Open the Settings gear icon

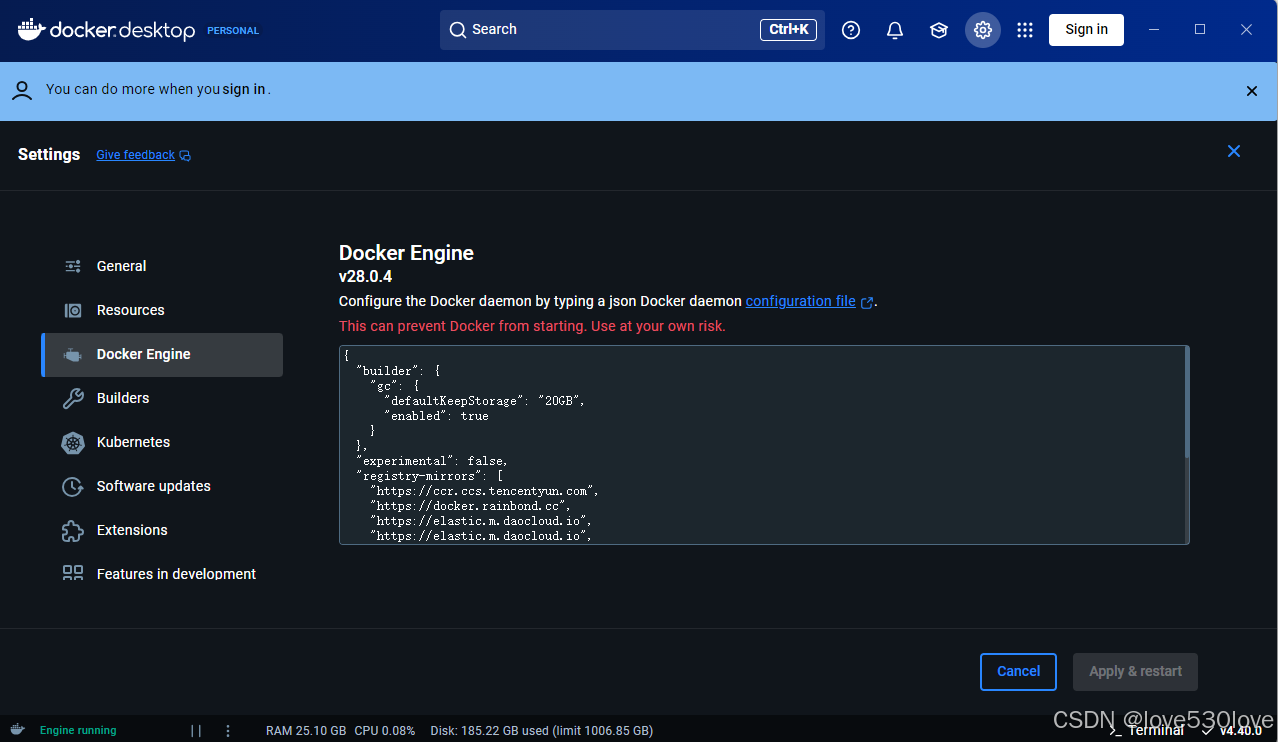point(983,30)
